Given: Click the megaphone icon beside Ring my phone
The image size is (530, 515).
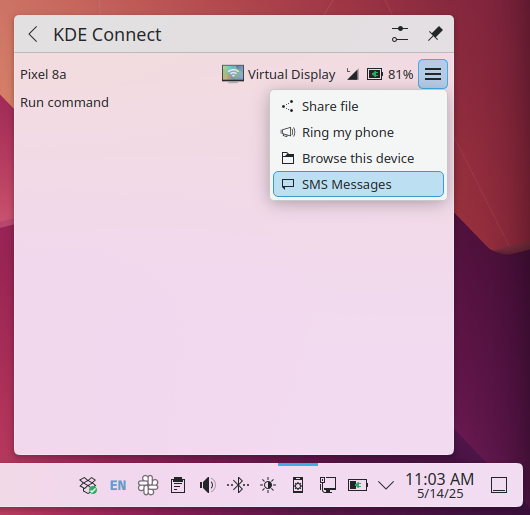Looking at the screenshot, I should (288, 132).
